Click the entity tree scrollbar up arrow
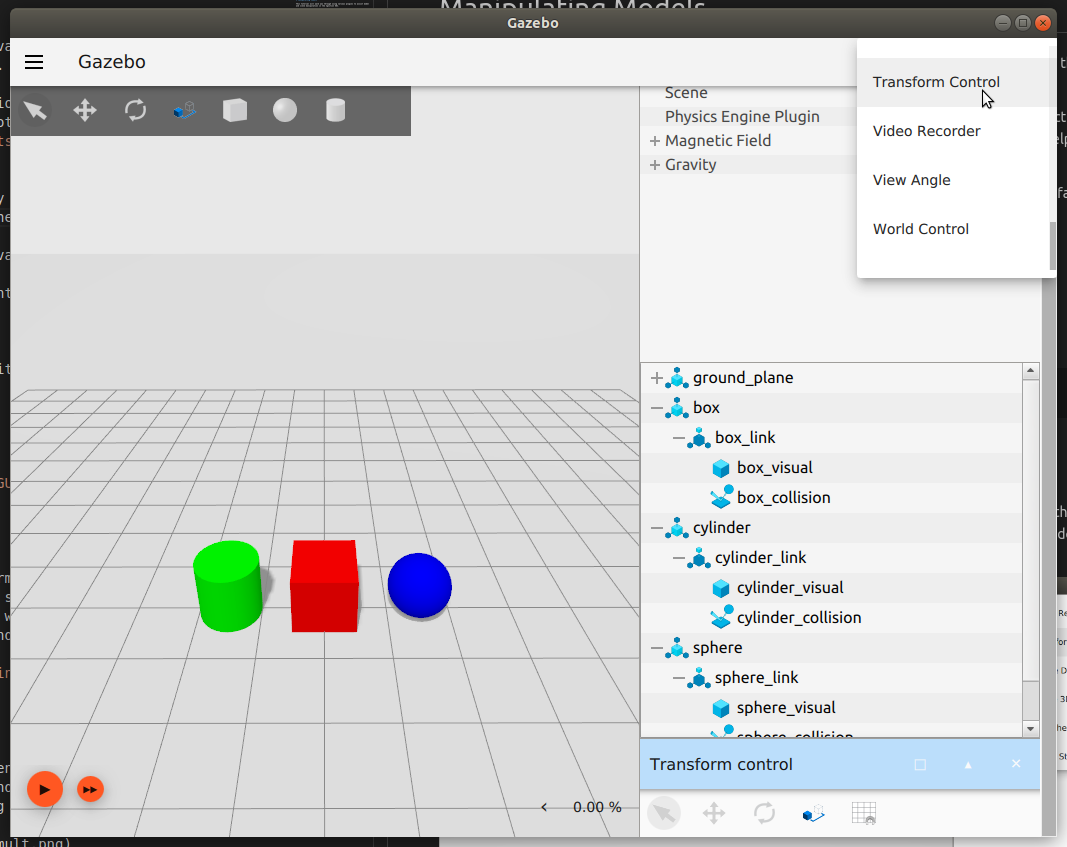The image size is (1067, 847). 1030,371
